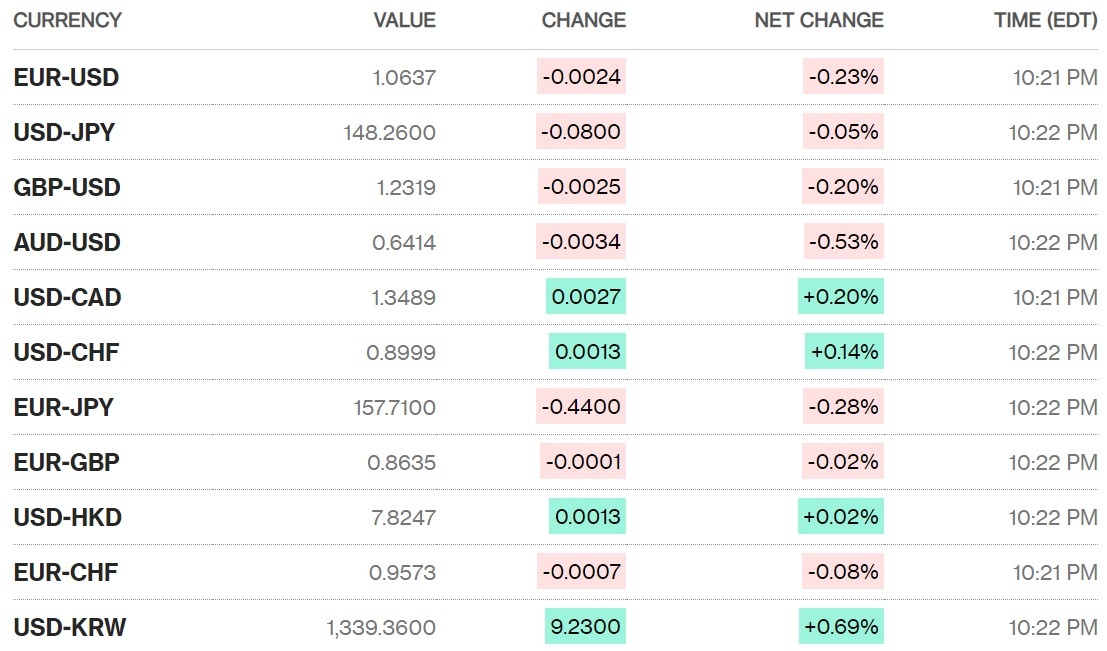Image resolution: width=1107 pixels, height=651 pixels.
Task: Sort by the CHANGE column header
Action: 583,20
